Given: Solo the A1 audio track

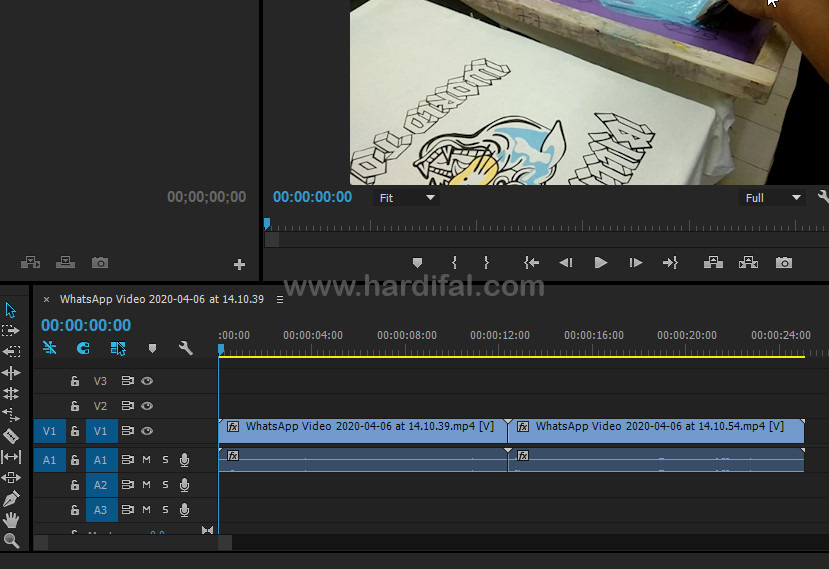Looking at the screenshot, I should [x=165, y=460].
